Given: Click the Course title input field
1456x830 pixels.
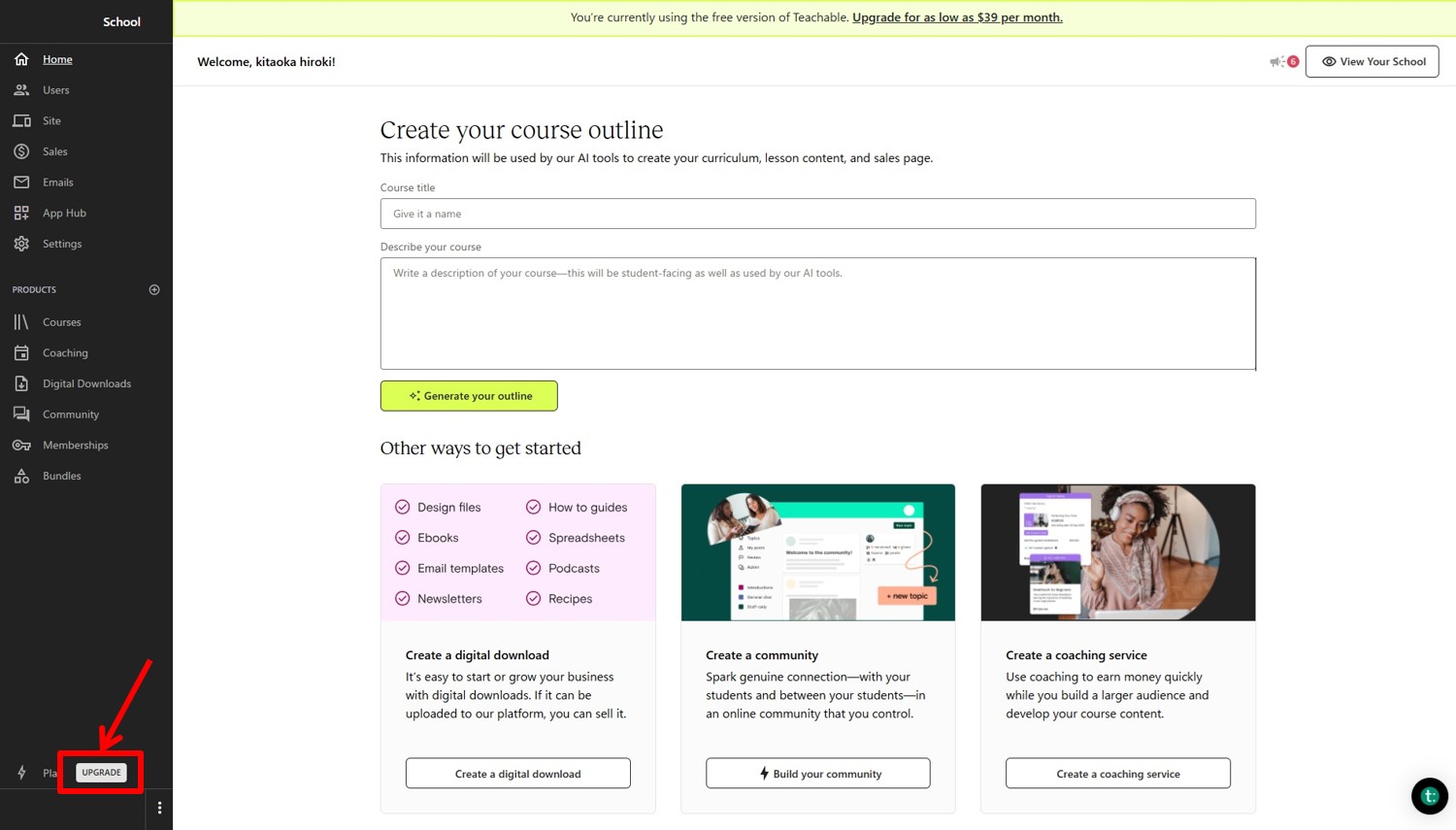Looking at the screenshot, I should pos(817,214).
